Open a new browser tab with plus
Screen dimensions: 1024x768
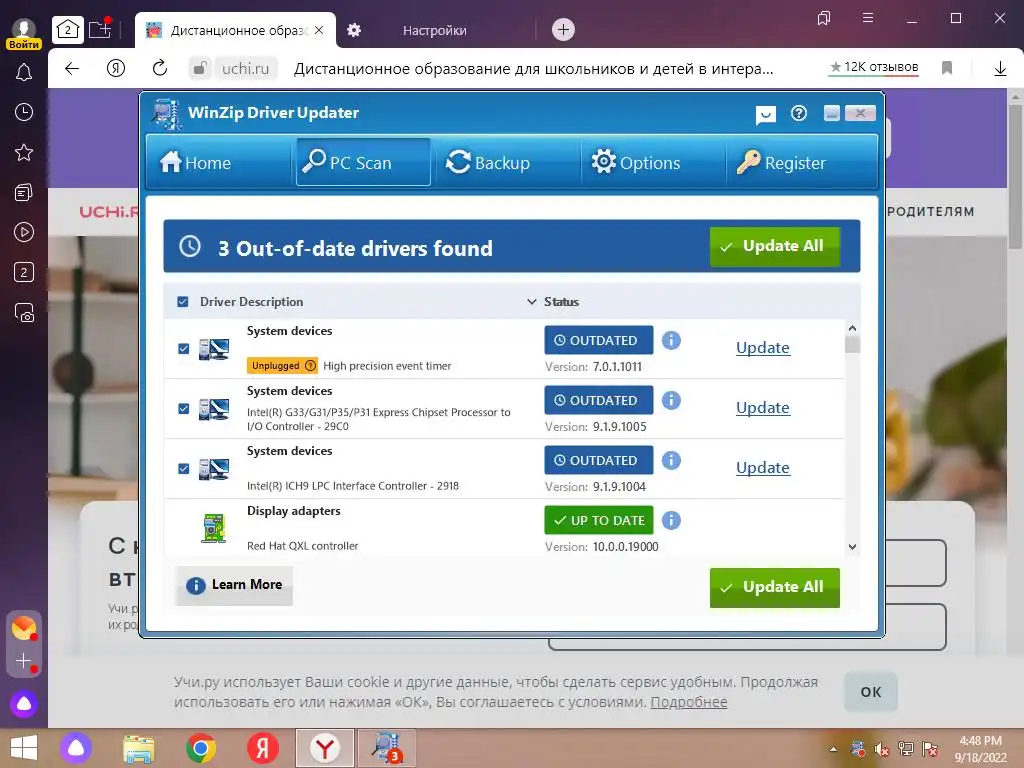pos(563,29)
